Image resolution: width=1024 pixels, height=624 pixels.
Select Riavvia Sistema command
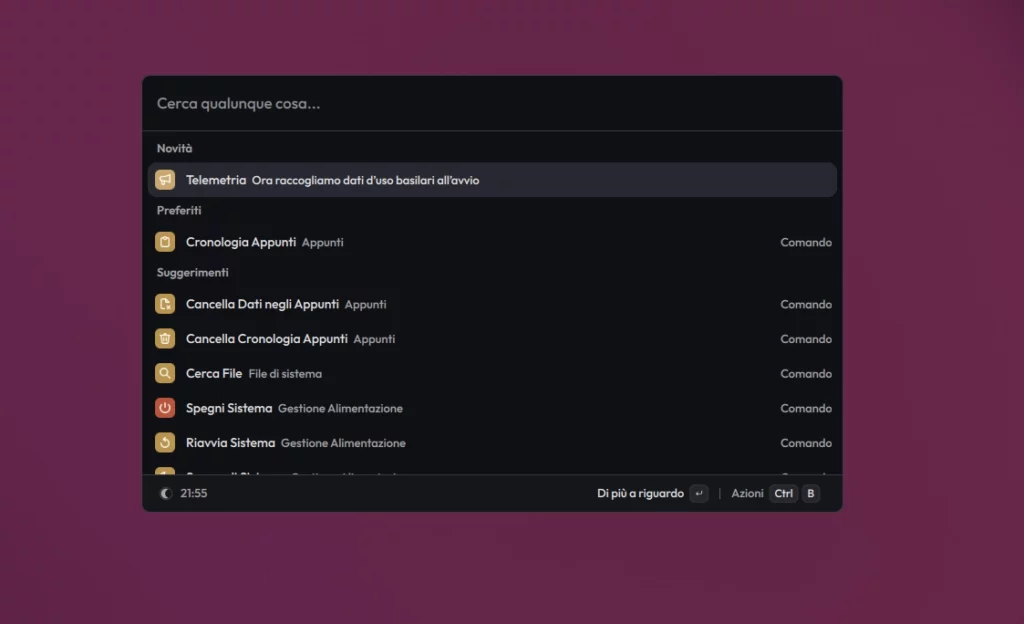(492, 442)
